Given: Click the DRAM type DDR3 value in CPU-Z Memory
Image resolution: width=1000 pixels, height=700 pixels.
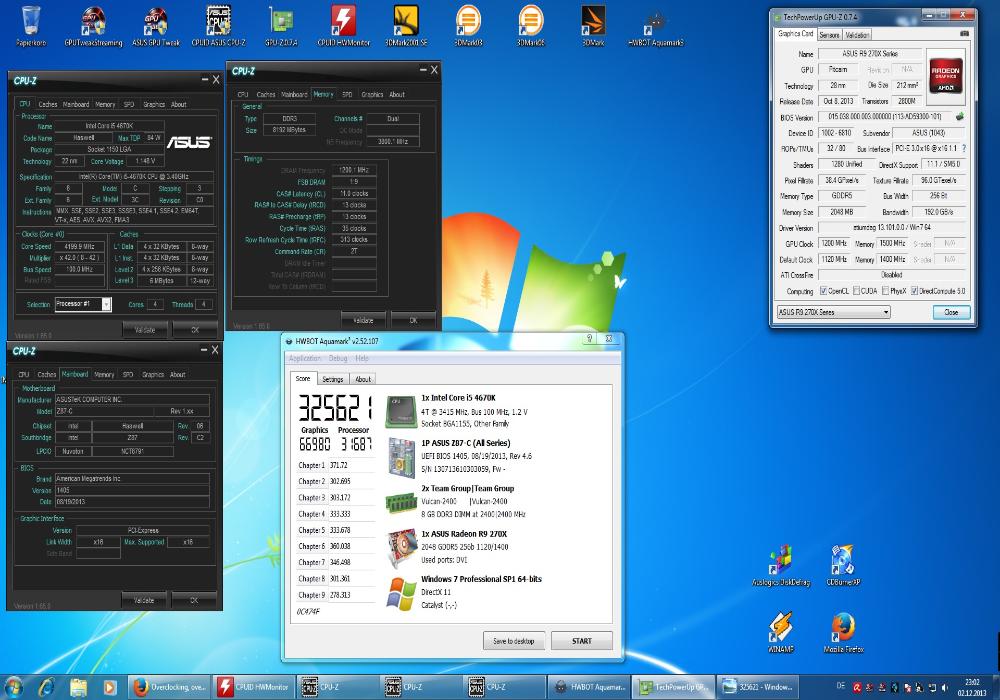Looking at the screenshot, I should click(290, 119).
